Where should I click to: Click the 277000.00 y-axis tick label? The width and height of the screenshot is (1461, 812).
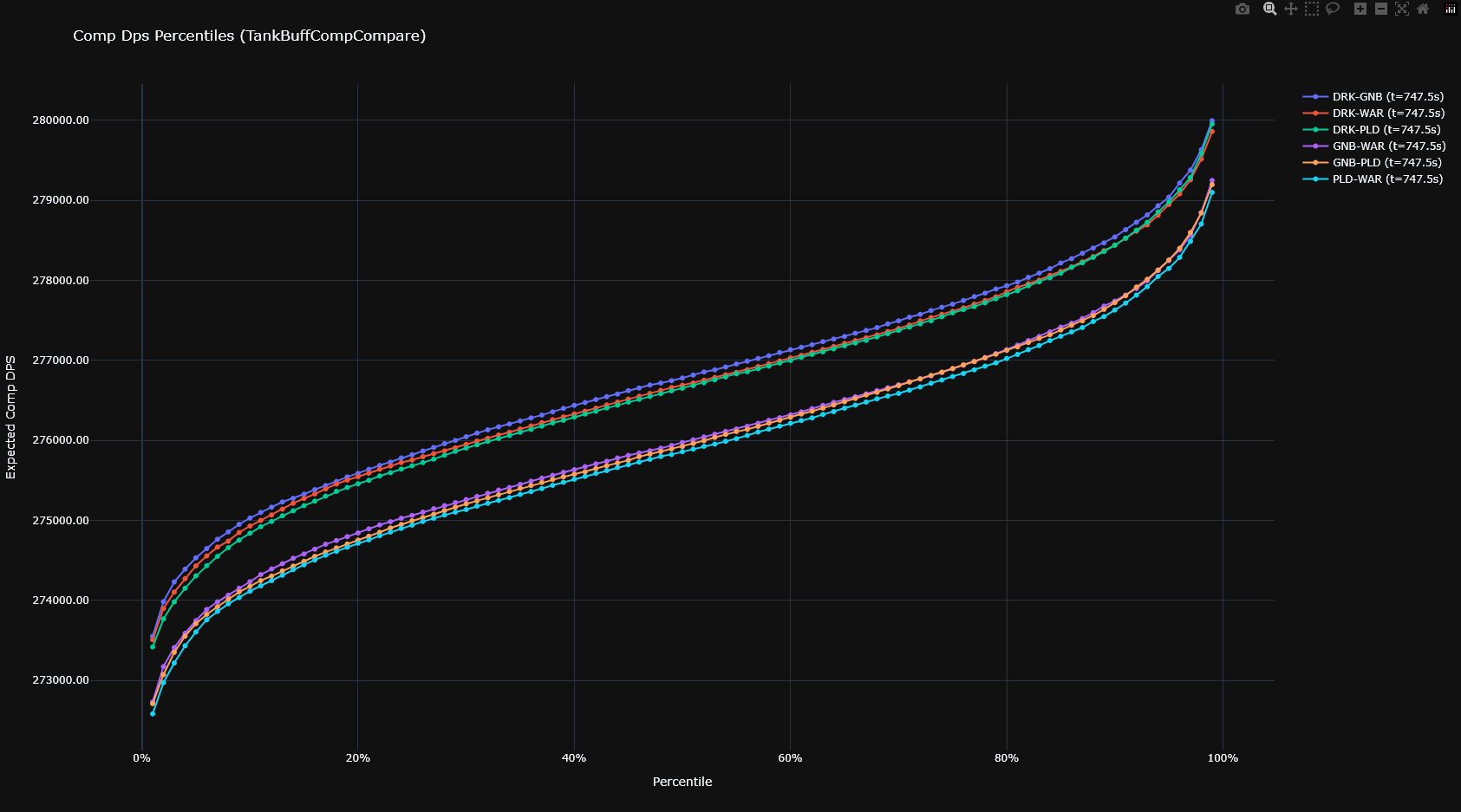[x=61, y=361]
